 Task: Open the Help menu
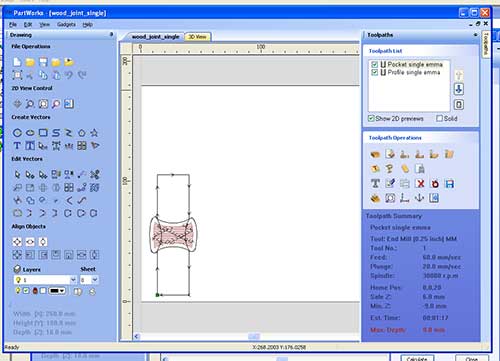(x=87, y=25)
